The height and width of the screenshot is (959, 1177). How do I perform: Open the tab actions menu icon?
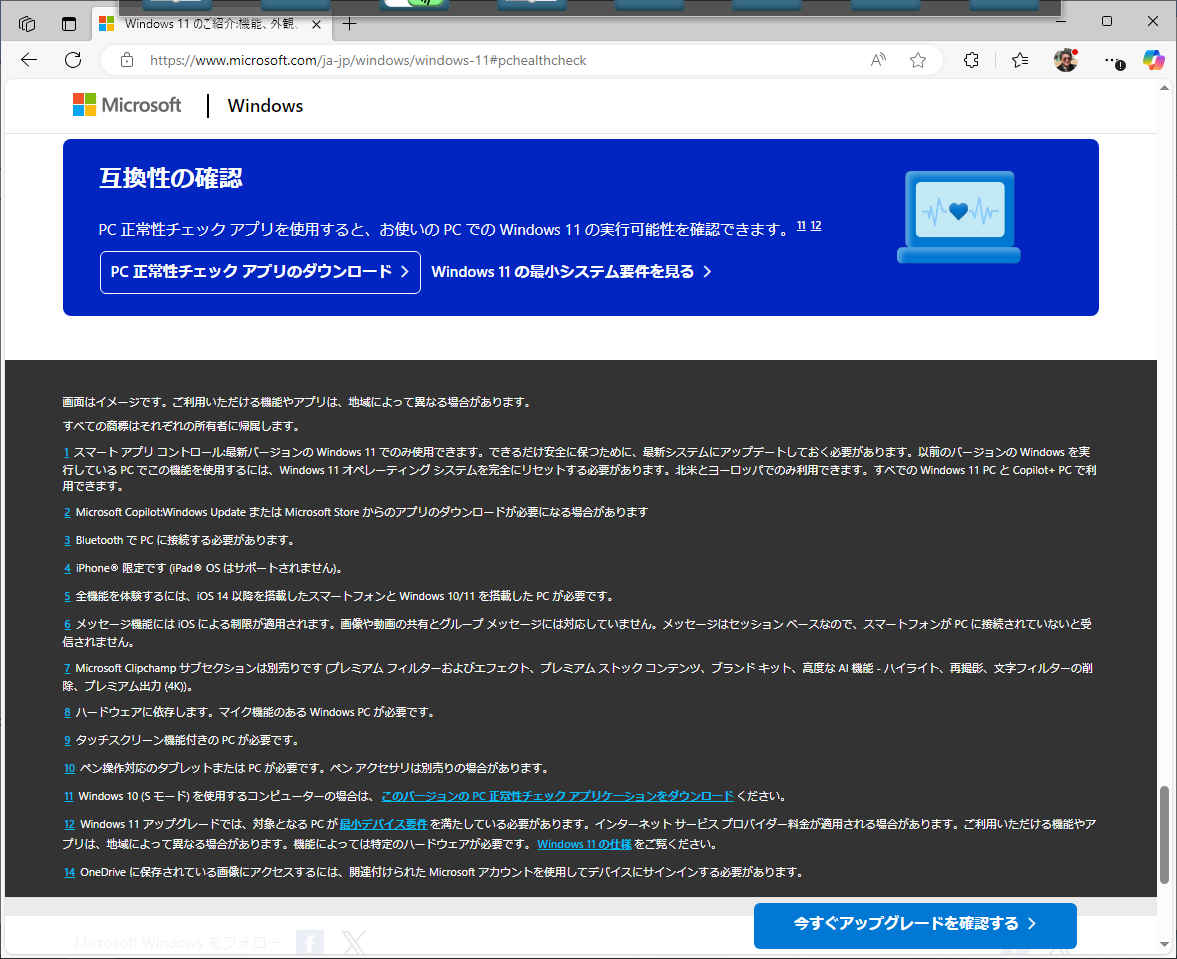pyautogui.click(x=69, y=23)
